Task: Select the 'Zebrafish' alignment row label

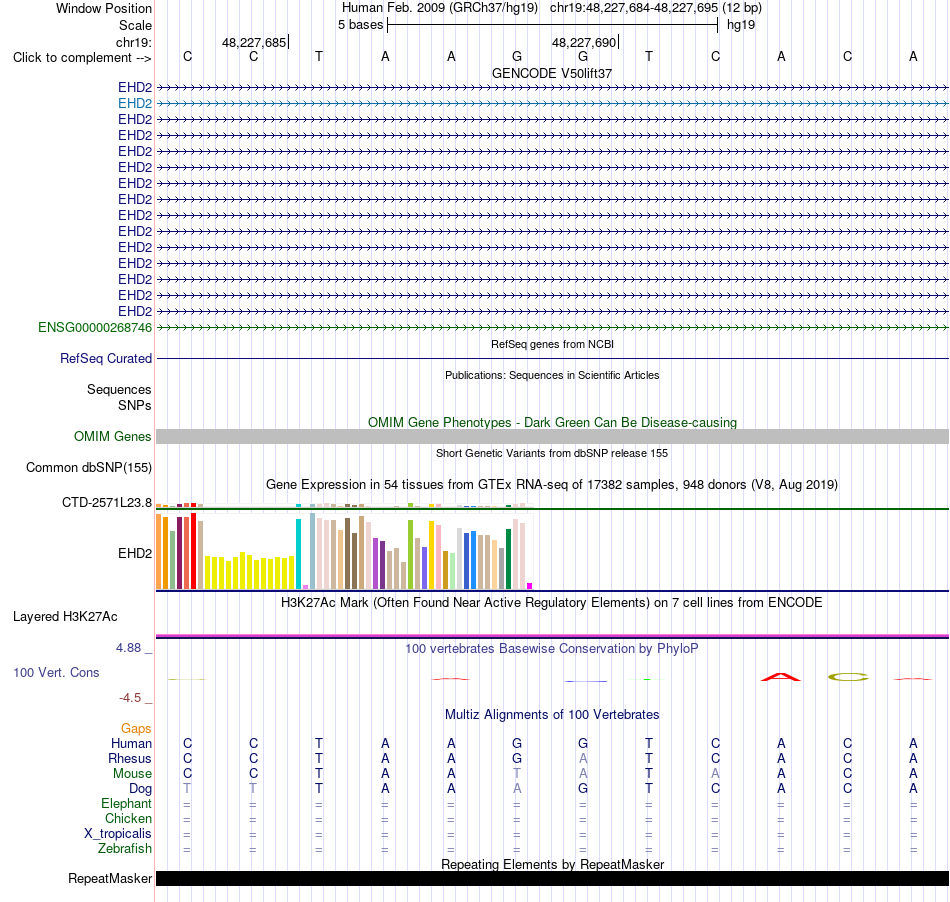Action: click(125, 849)
